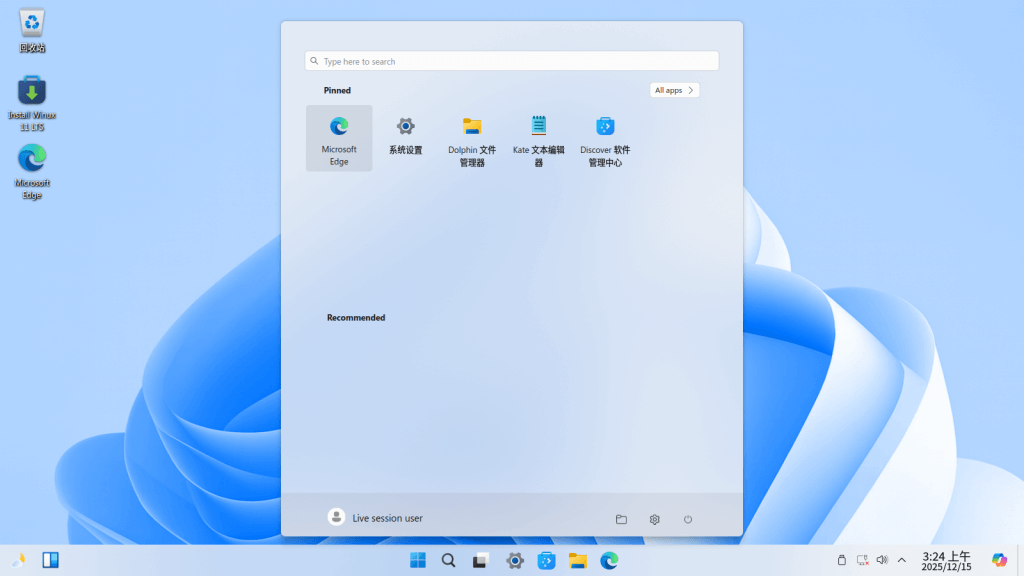1024x576 pixels.
Task: Open Copilot icon on taskbar
Action: click(x=999, y=560)
